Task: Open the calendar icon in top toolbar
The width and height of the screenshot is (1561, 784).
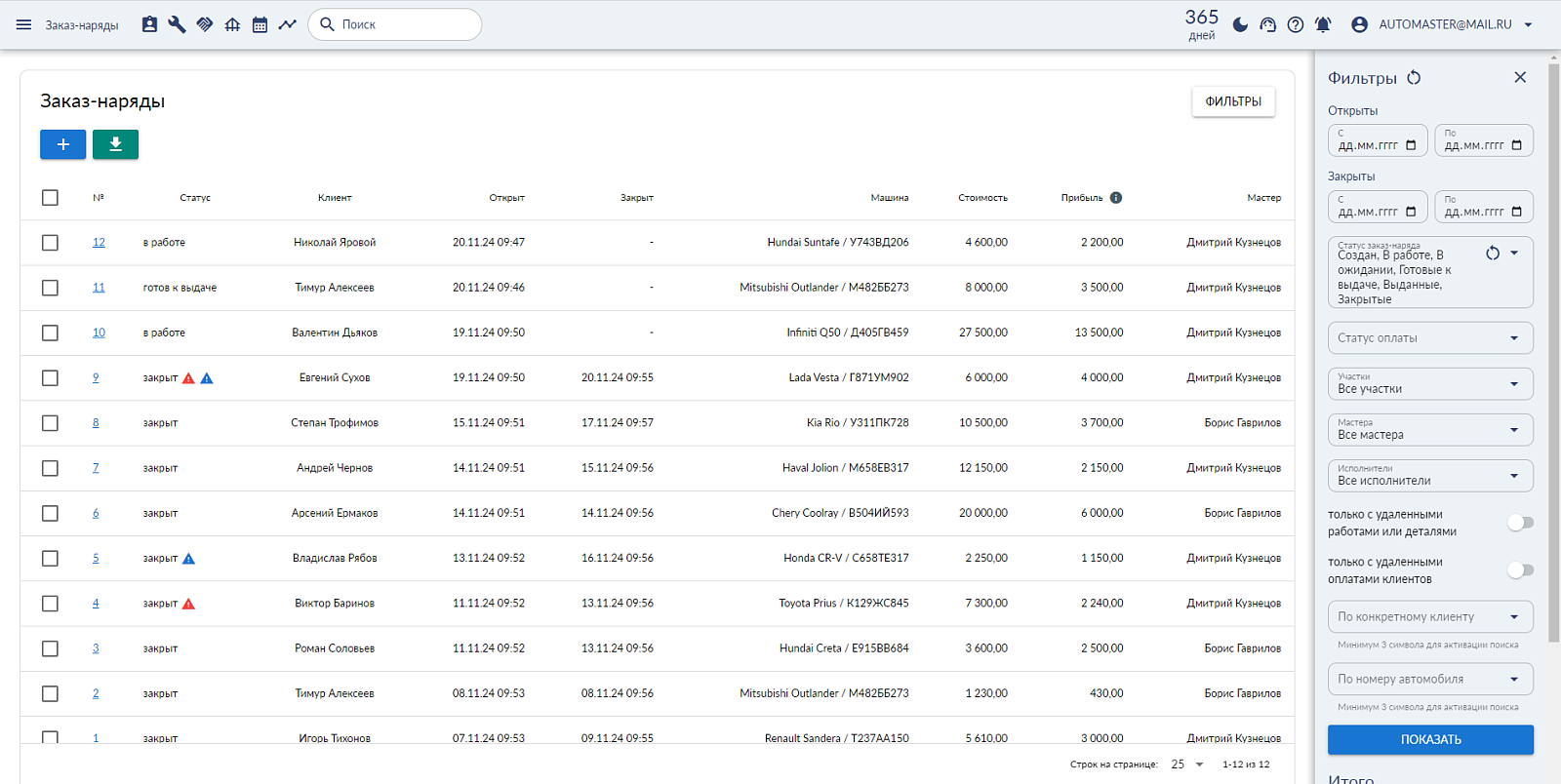Action: pyautogui.click(x=260, y=24)
